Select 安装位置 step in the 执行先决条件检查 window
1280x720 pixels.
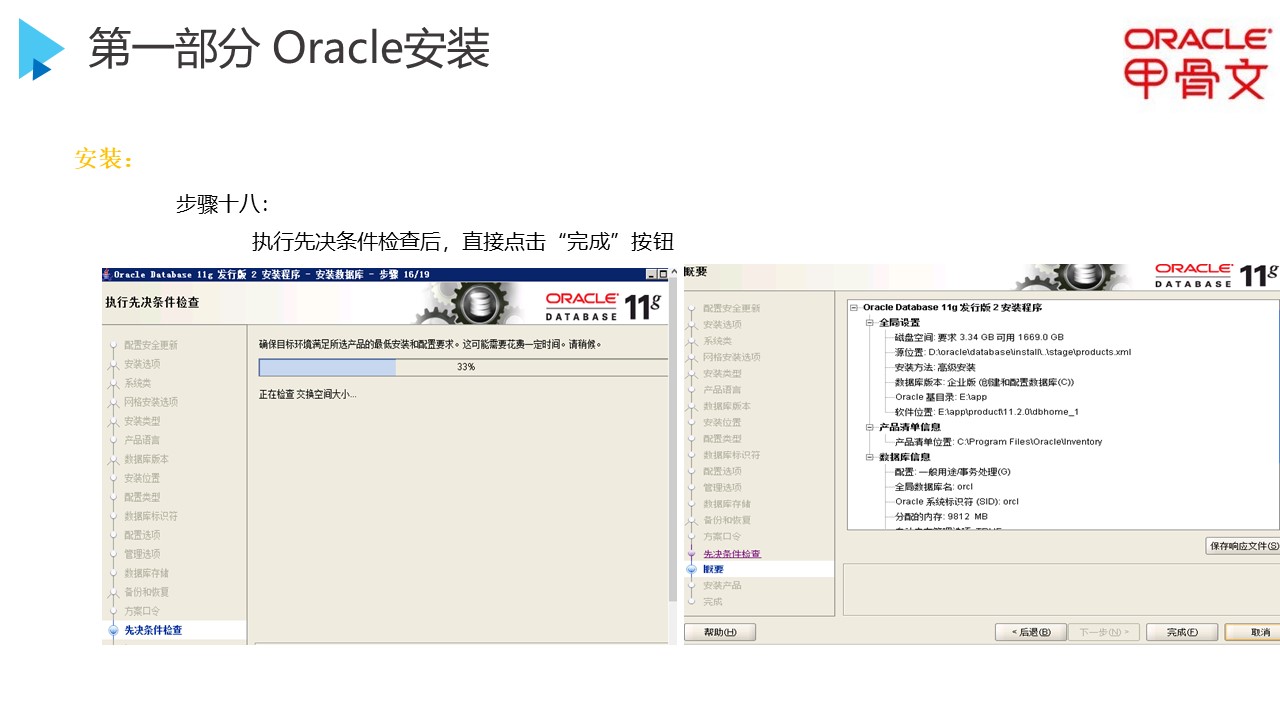click(142, 478)
